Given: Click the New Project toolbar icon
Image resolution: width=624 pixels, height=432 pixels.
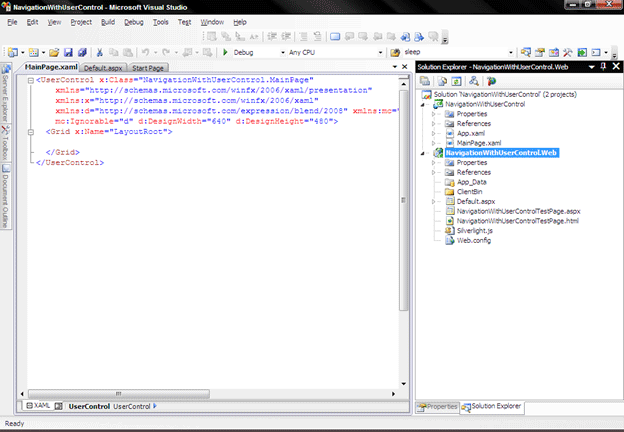Looking at the screenshot, I should coord(13,52).
